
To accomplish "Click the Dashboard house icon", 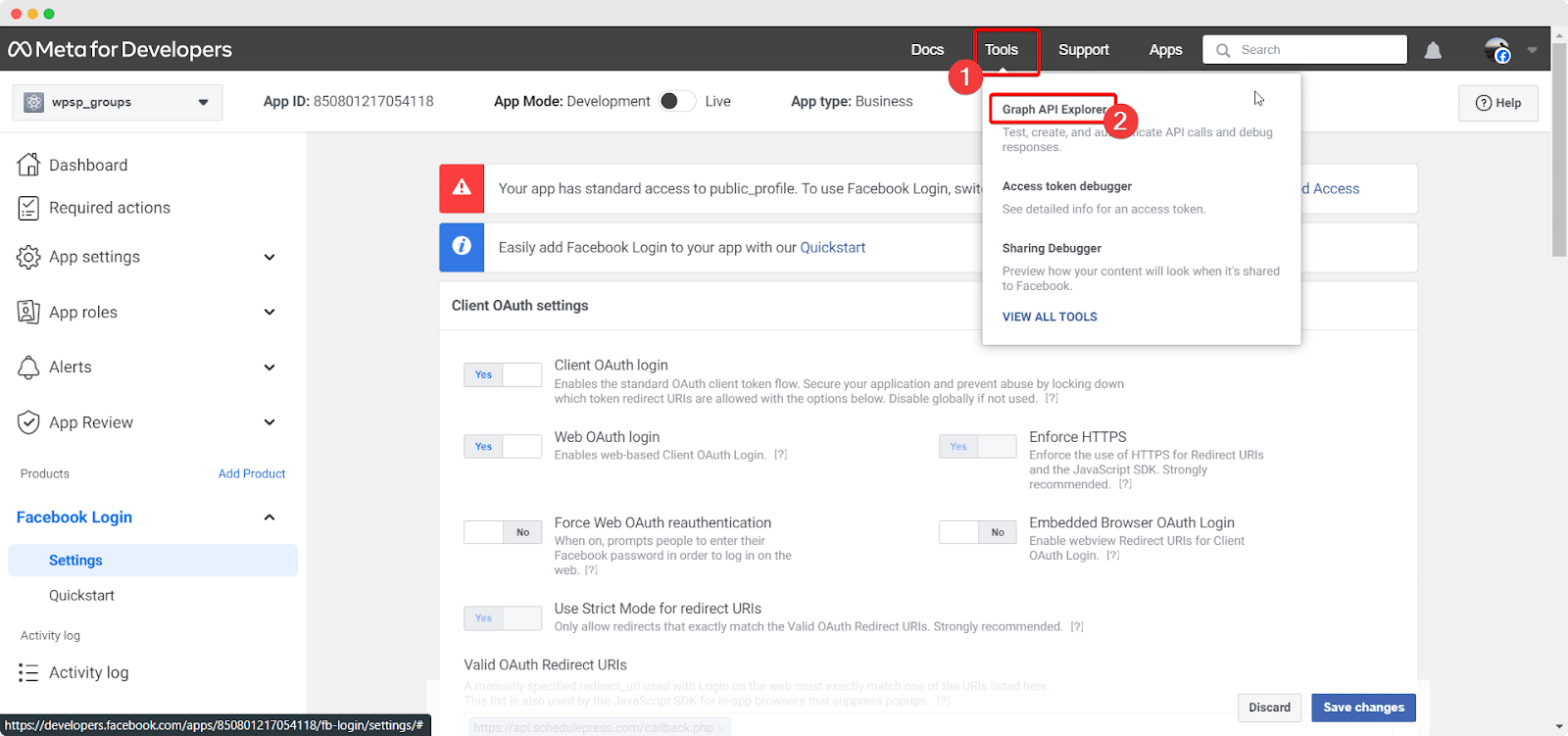I will point(28,165).
